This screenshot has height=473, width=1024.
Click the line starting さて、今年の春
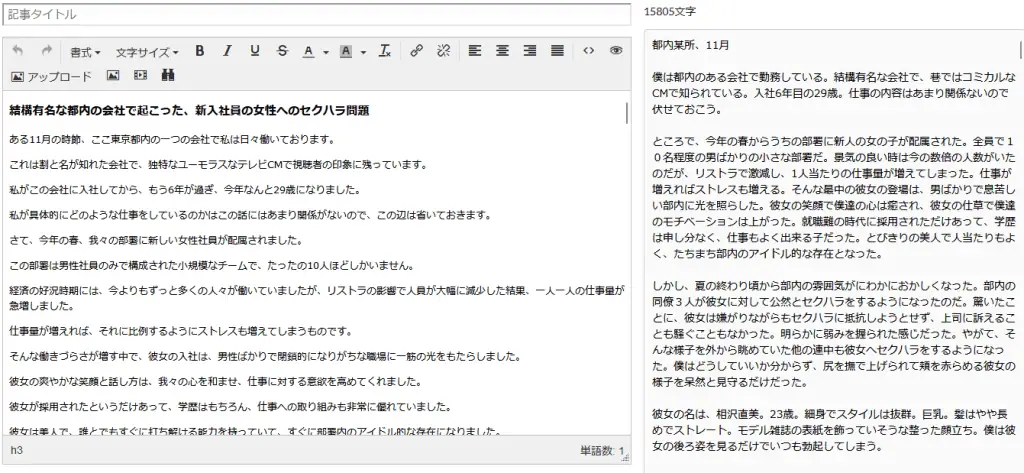pyautogui.click(x=155, y=240)
